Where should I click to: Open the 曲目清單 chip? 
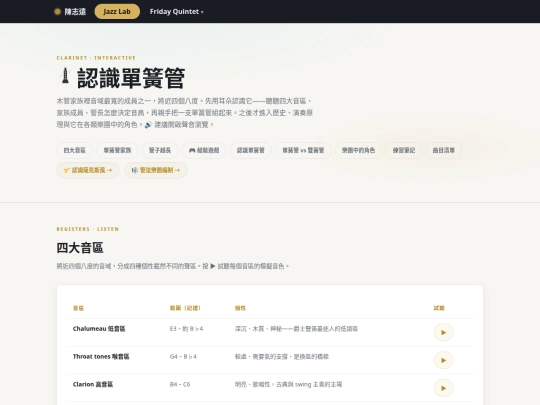[444, 150]
